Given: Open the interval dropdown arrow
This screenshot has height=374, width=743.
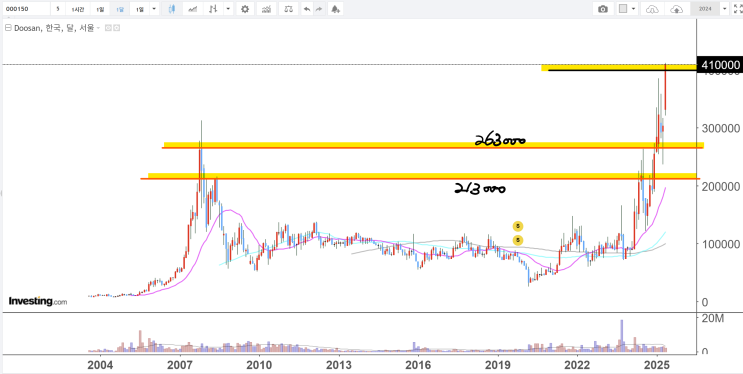Looking at the screenshot, I should coord(154,9).
